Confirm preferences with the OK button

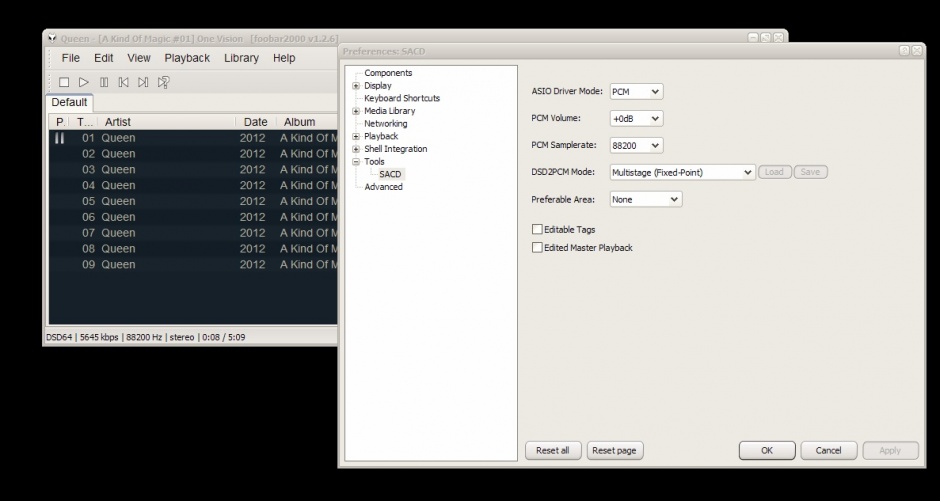pos(766,451)
